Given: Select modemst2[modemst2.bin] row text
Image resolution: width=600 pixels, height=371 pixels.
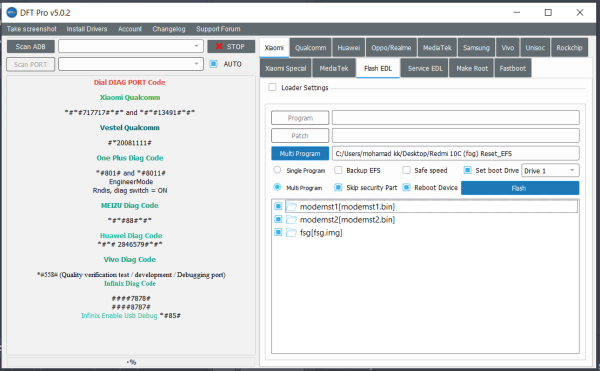Looking at the screenshot, I should 347,220.
